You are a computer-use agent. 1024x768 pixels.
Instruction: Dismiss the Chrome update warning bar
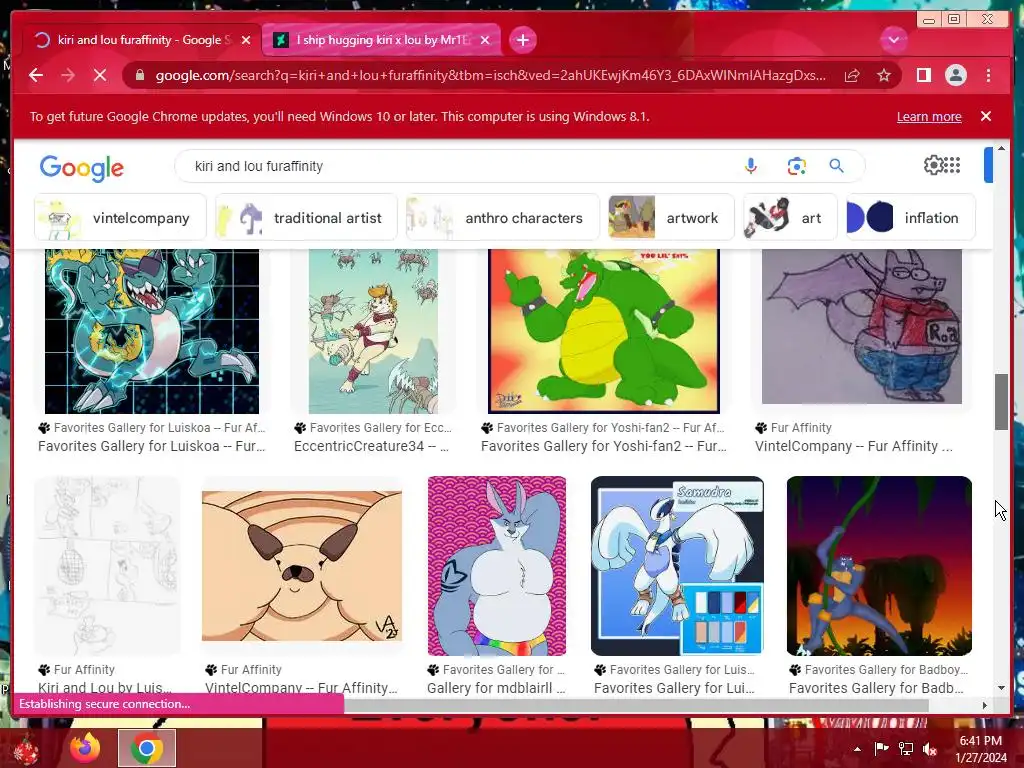point(986,116)
